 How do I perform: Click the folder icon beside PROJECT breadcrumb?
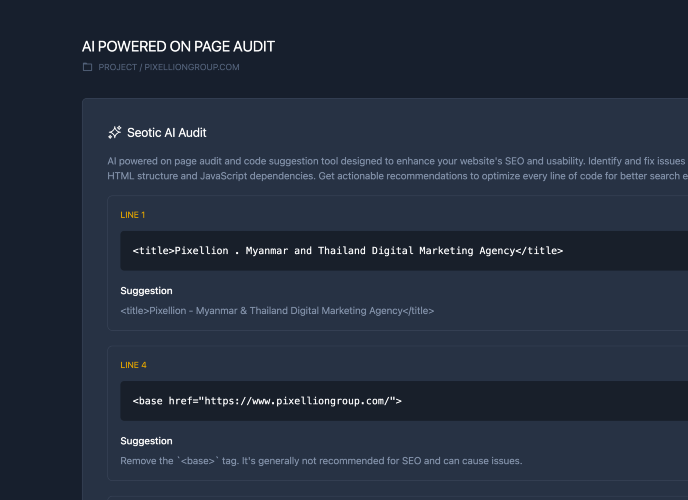pyautogui.click(x=87, y=67)
